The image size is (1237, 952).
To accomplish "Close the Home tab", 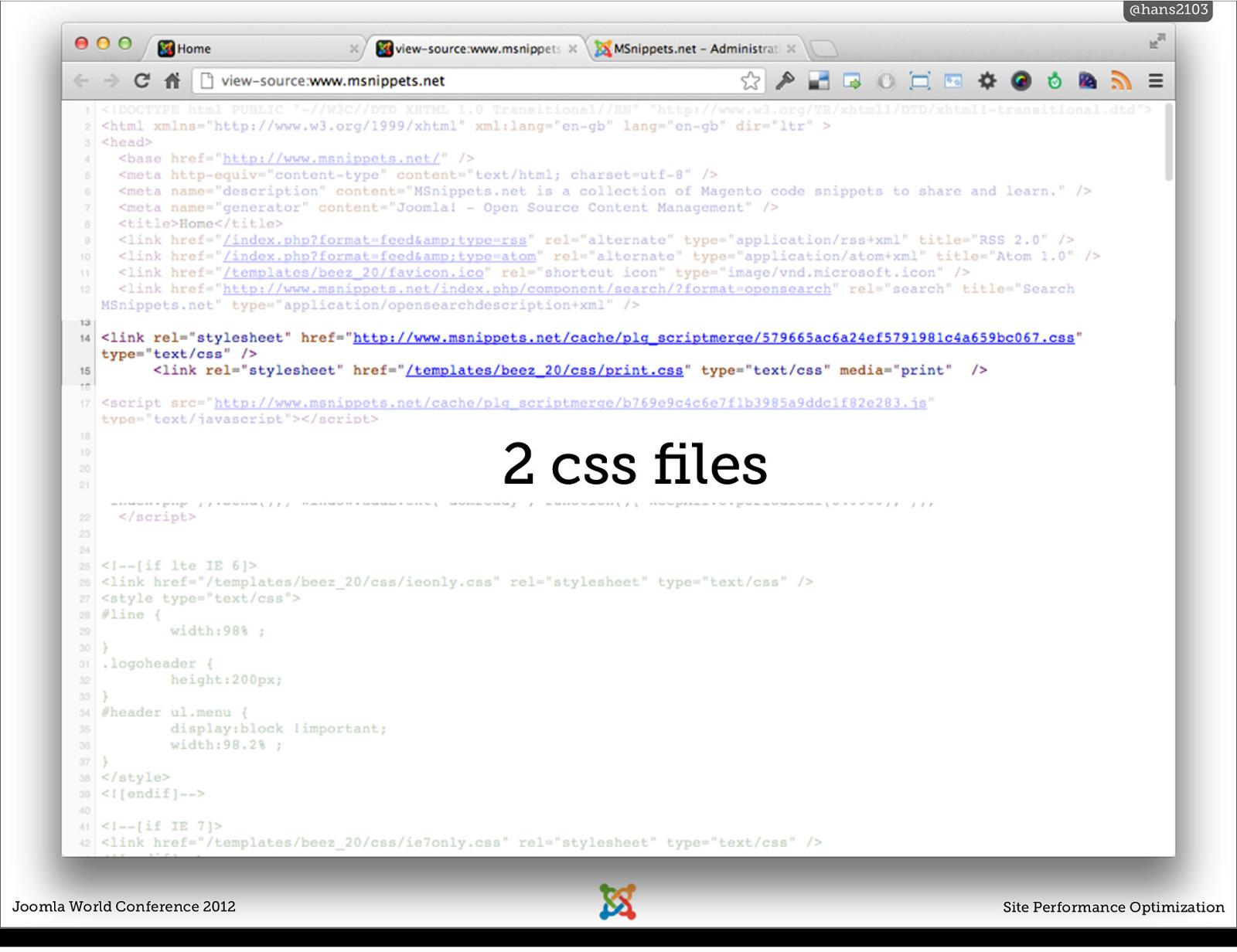I will (x=353, y=49).
